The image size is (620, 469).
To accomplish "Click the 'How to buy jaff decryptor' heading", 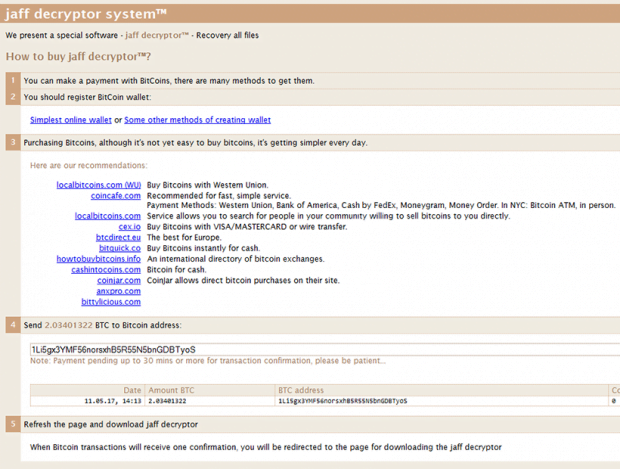I will [78, 57].
